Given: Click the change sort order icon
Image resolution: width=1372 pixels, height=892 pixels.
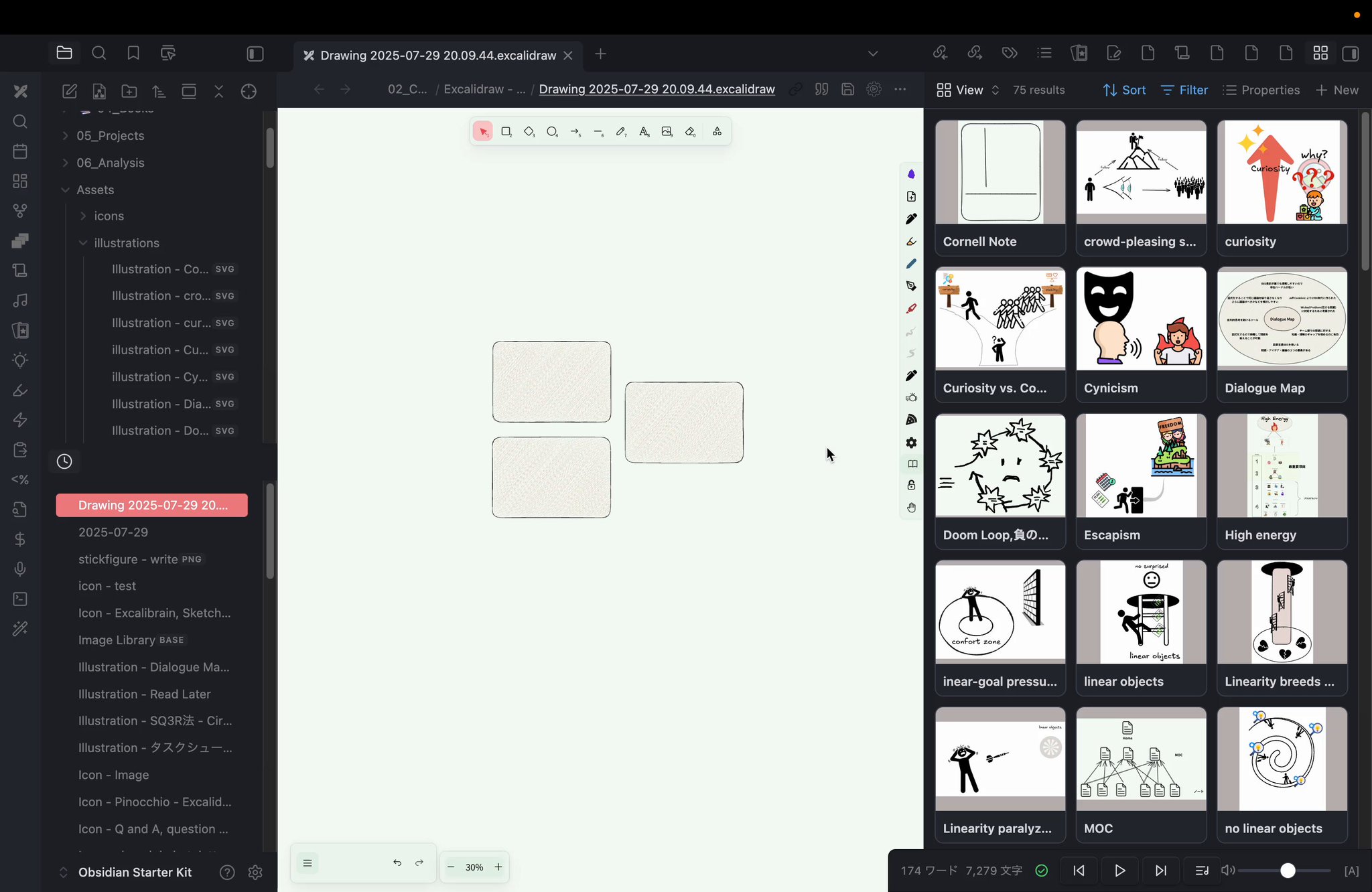Looking at the screenshot, I should [159, 92].
